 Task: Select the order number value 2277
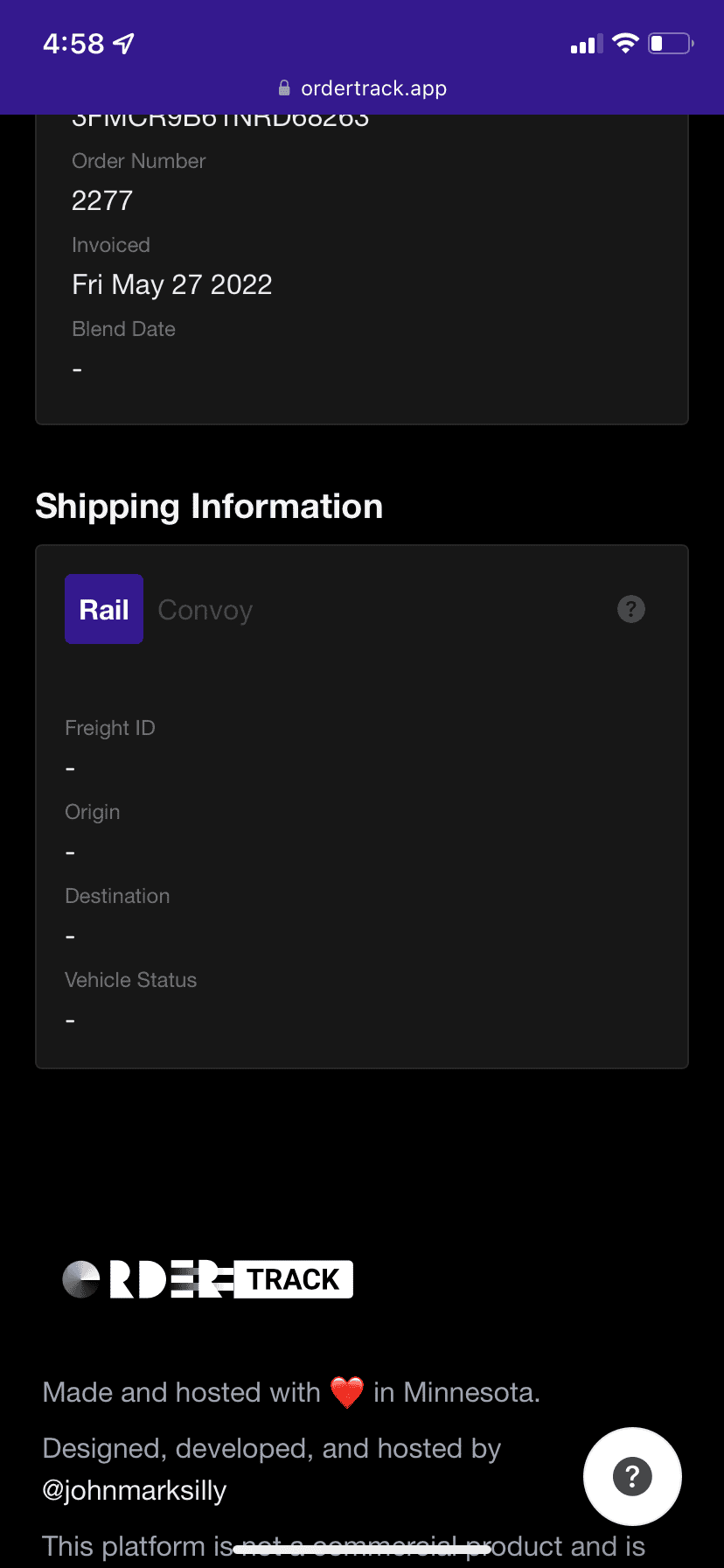102,200
